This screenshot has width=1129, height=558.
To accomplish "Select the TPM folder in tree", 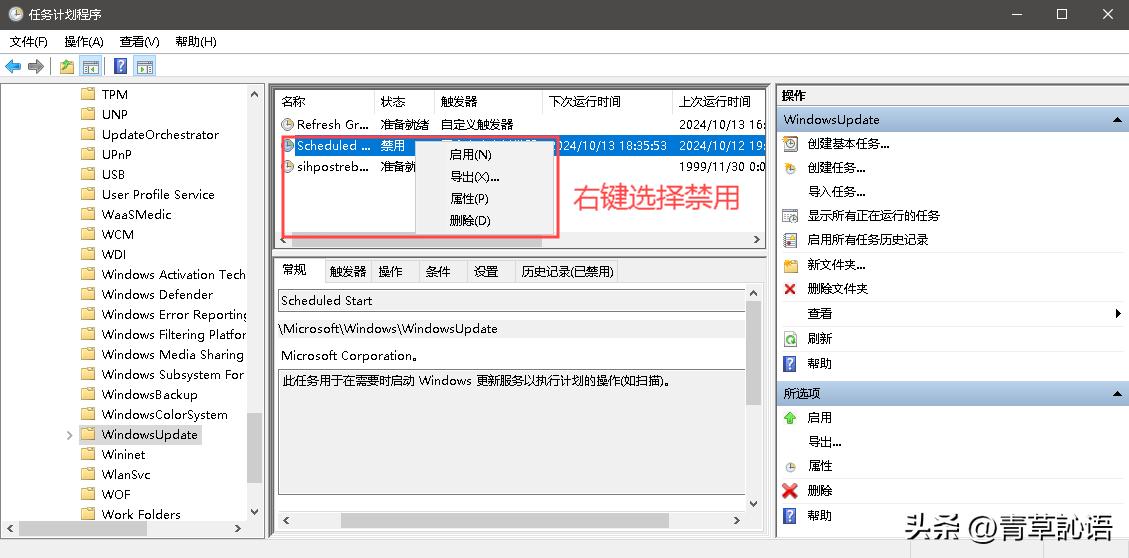I will click(114, 94).
